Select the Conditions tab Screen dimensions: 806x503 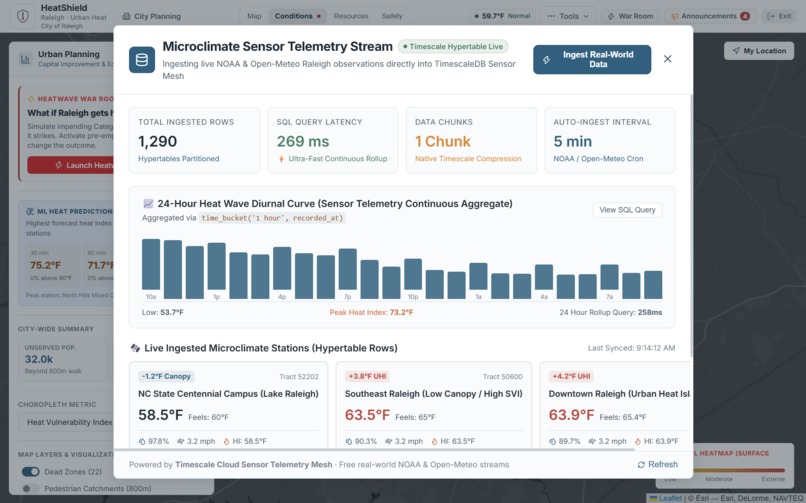coord(297,16)
